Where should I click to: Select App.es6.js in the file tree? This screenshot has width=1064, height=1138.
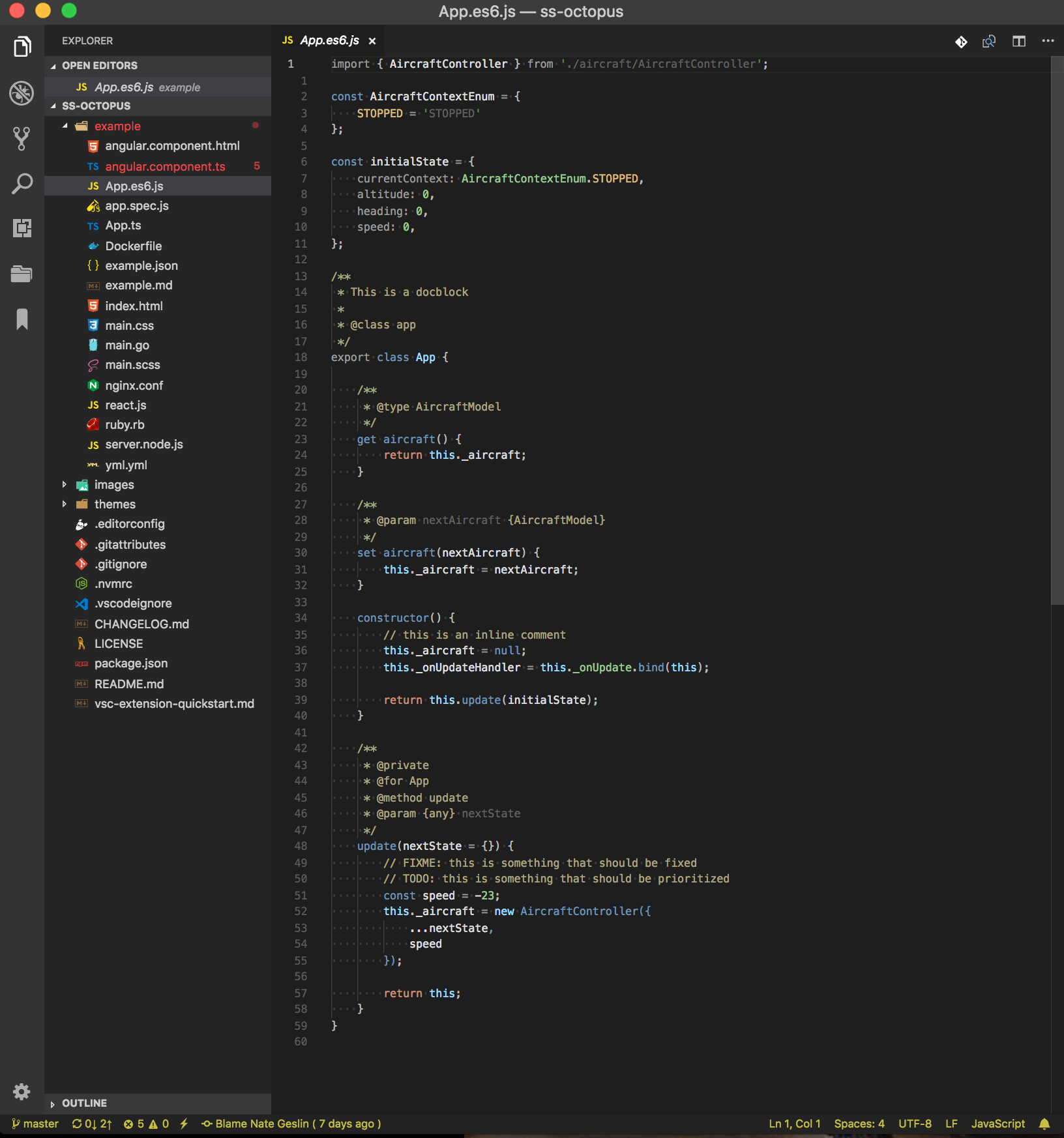tap(158, 186)
